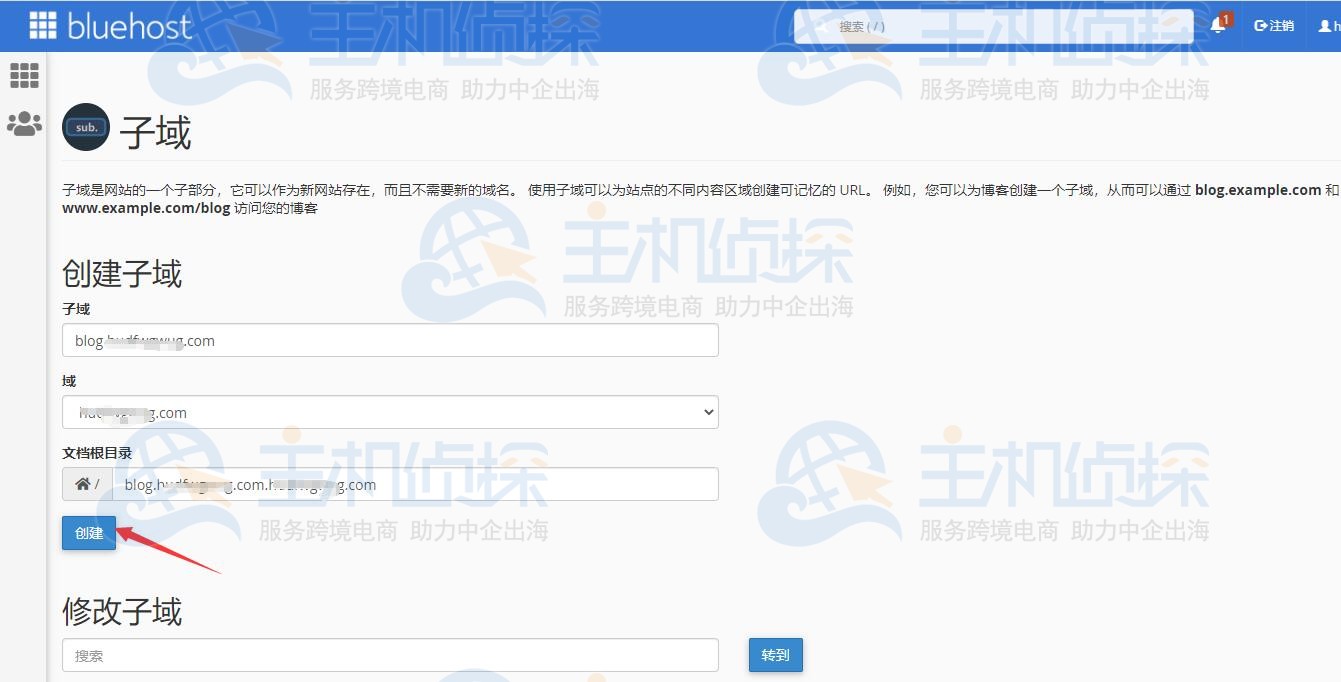Click the Bluehost logo in top bar
1341x682 pixels.
click(126, 26)
